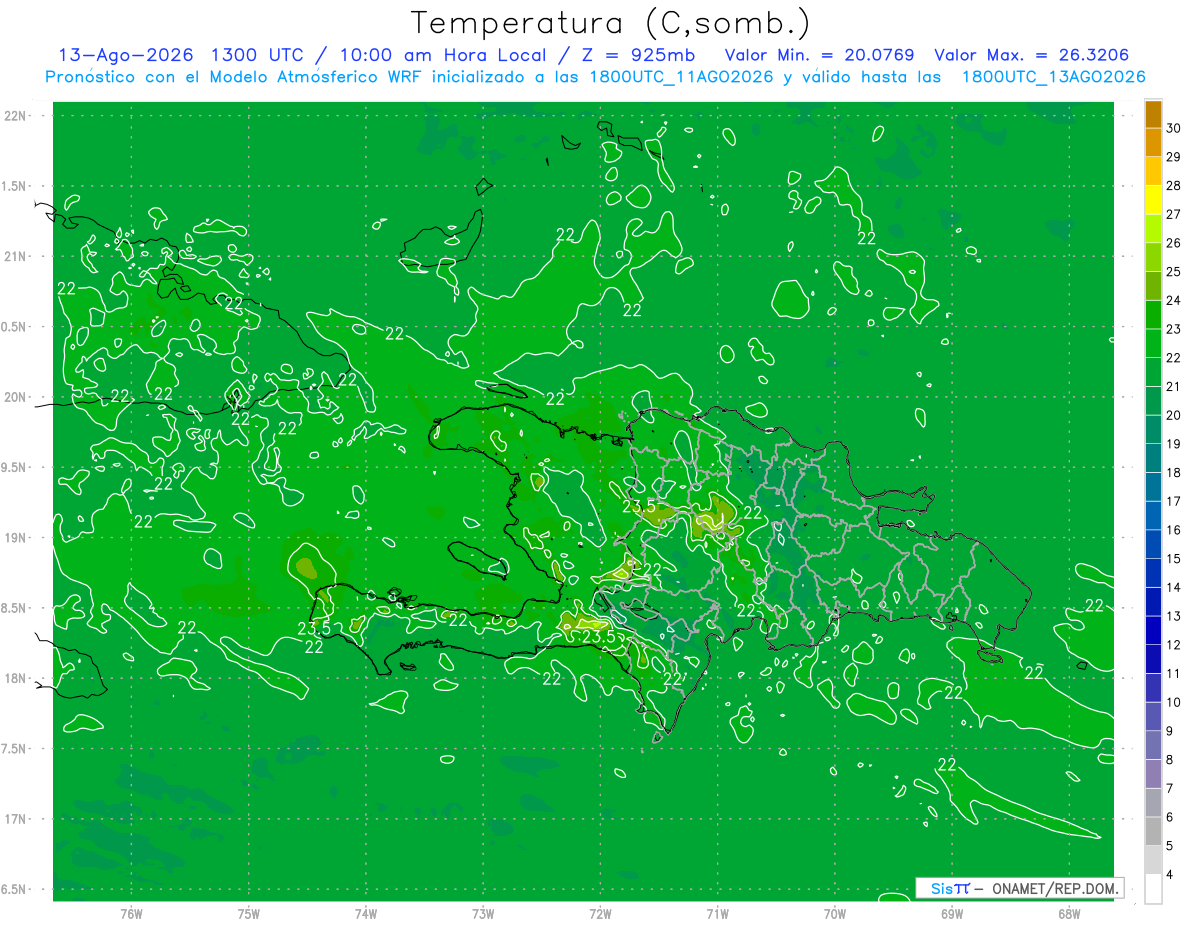
Task: Select the date text "13-Ago-2026"
Action: 125,55
